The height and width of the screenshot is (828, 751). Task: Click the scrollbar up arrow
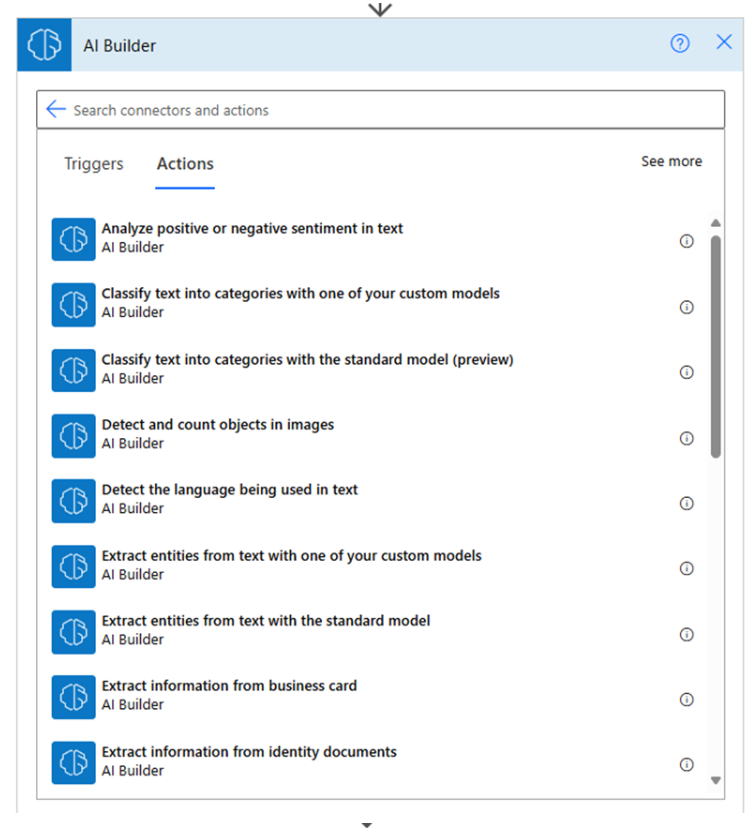(x=715, y=223)
